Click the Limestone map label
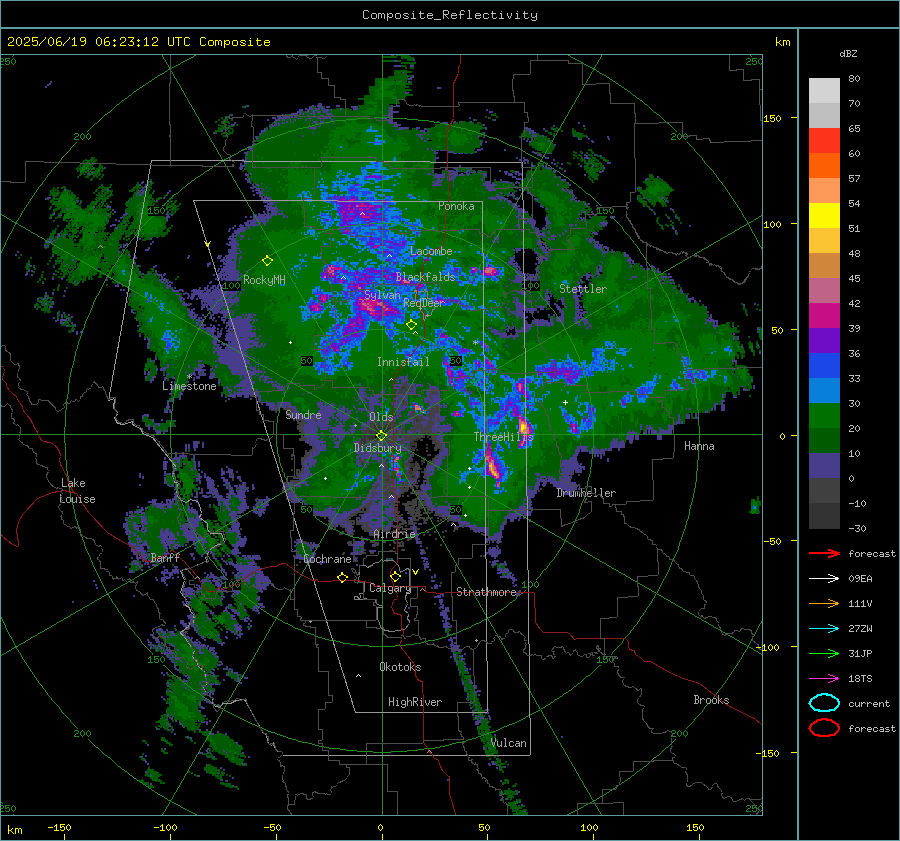The width and height of the screenshot is (900, 841). 189,386
